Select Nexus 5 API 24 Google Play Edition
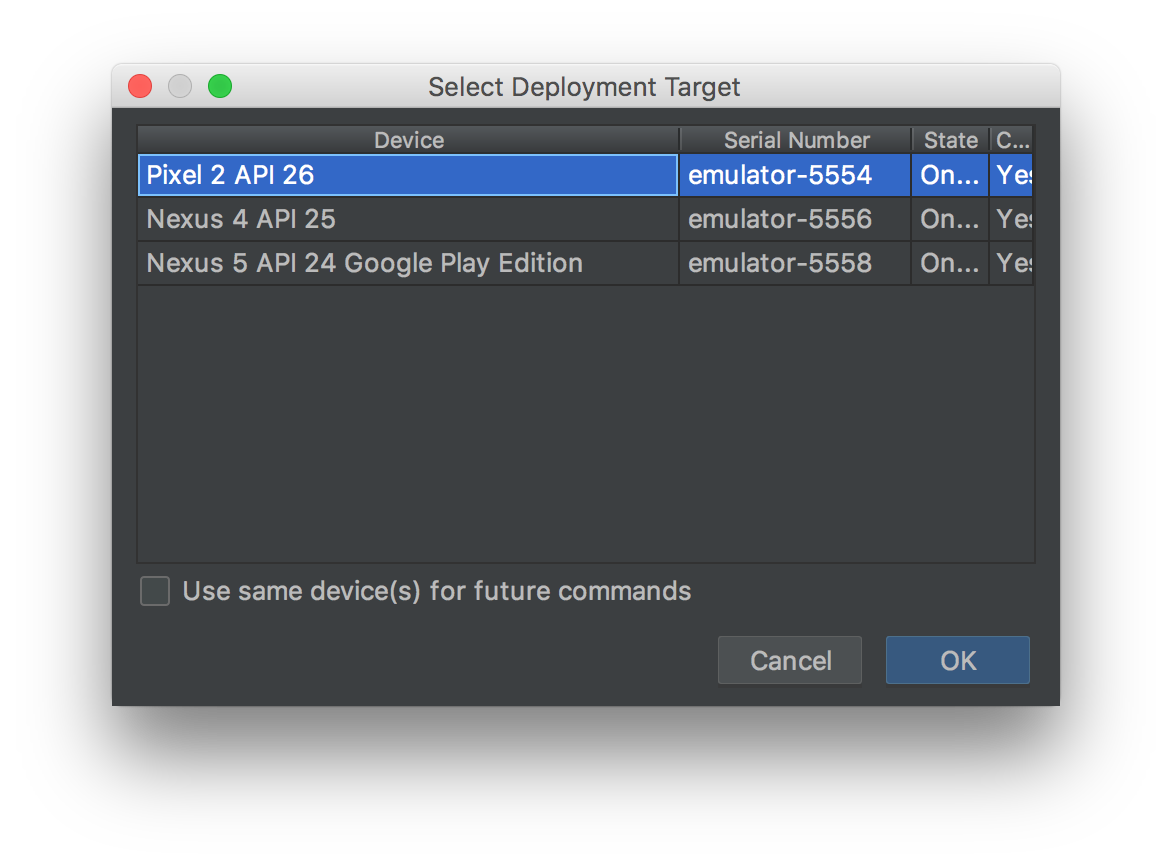This screenshot has width=1172, height=866. (x=408, y=263)
